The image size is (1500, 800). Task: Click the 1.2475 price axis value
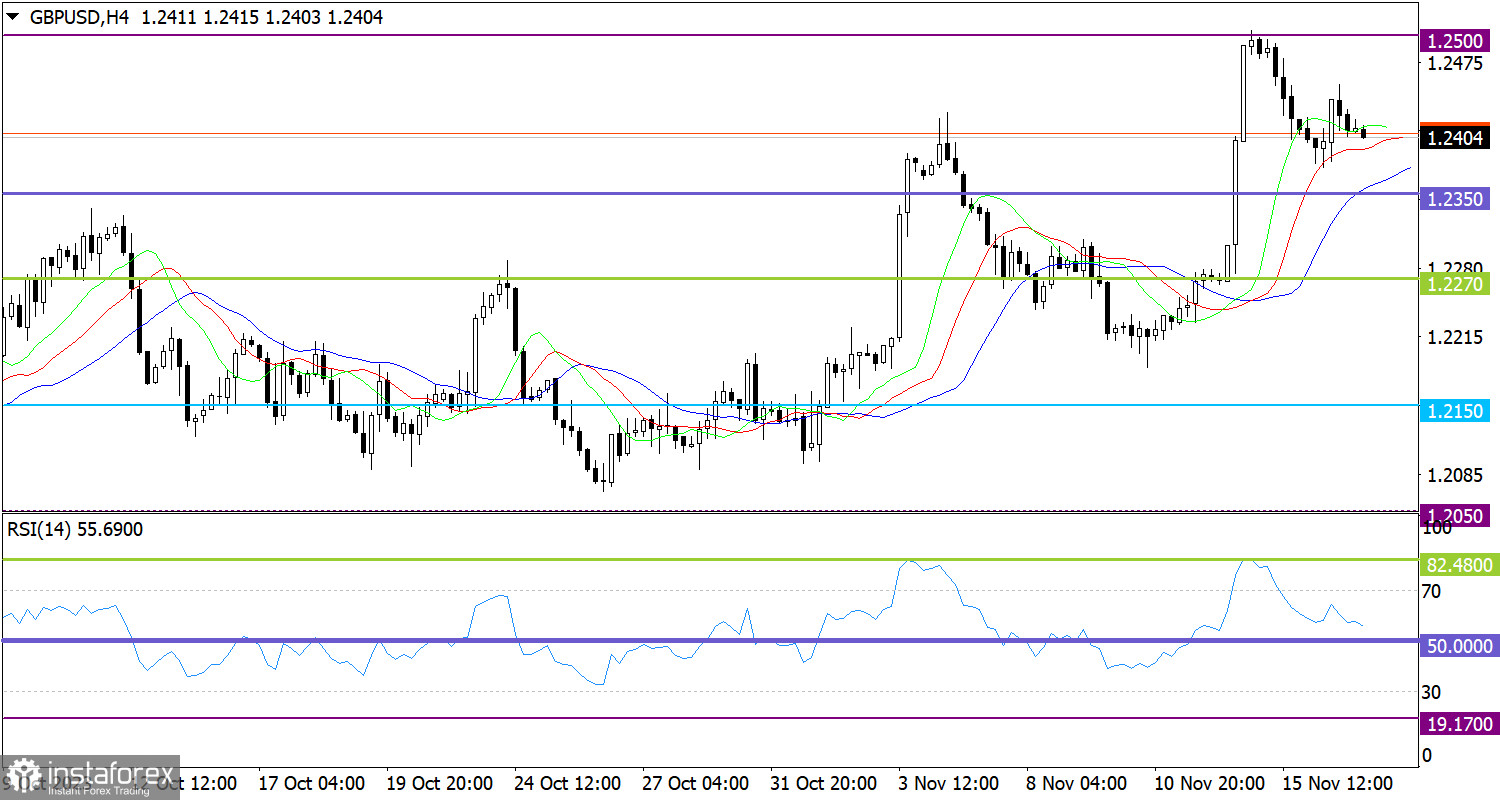(1453, 64)
